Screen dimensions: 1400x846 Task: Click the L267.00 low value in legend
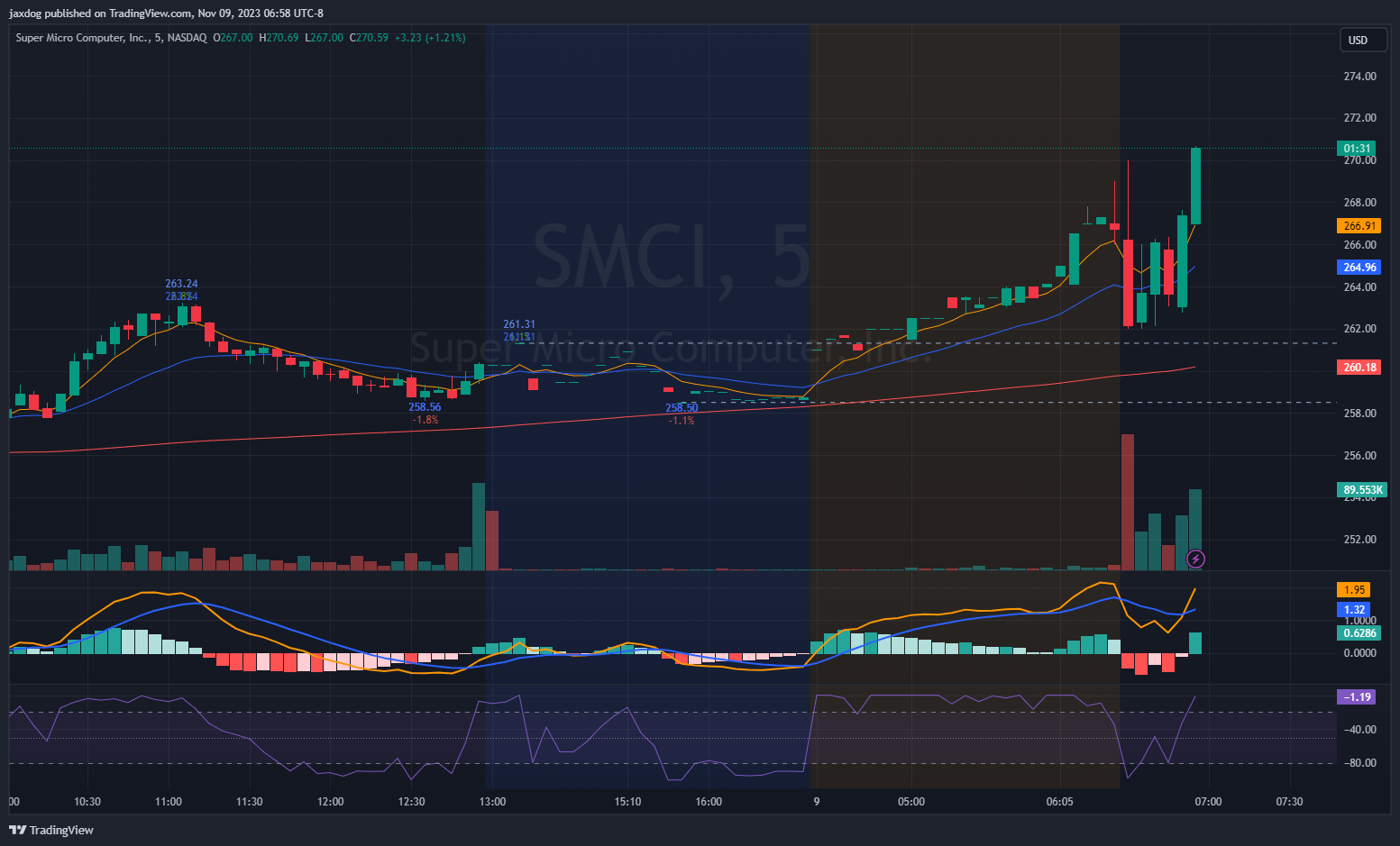[x=324, y=38]
